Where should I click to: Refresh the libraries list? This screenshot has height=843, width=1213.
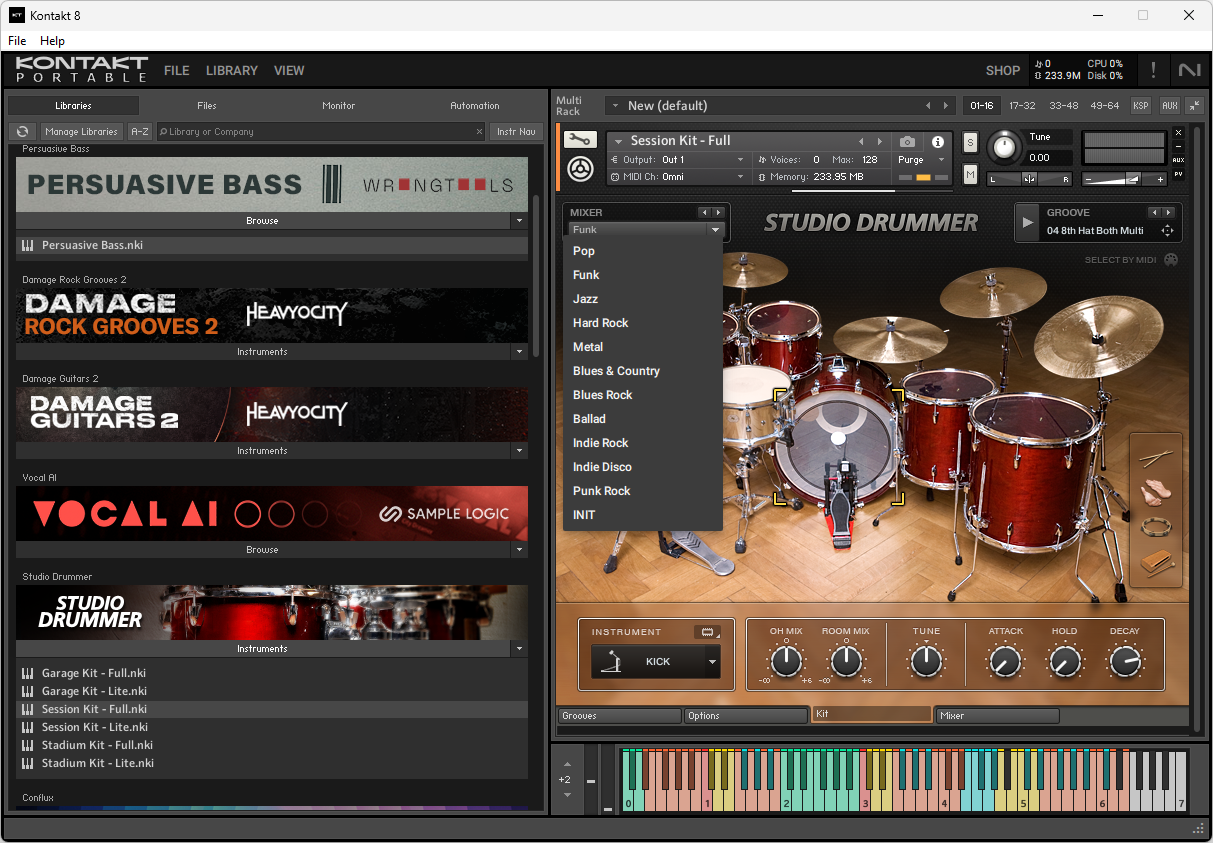coord(23,131)
